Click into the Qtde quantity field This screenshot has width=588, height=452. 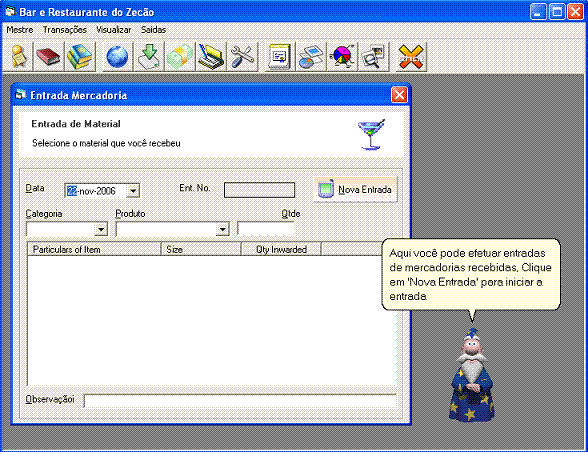click(x=266, y=229)
